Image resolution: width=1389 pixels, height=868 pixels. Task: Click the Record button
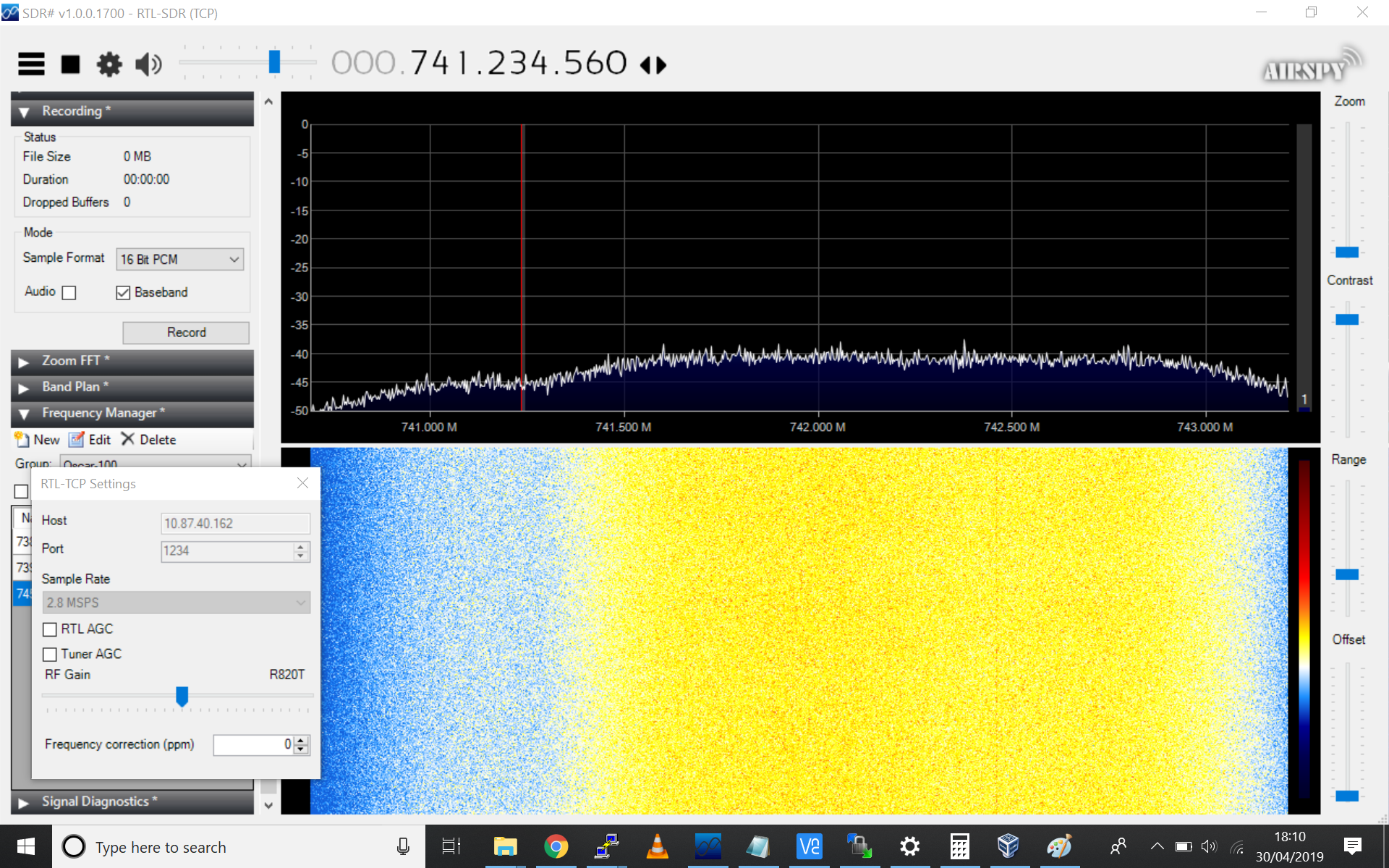click(186, 332)
